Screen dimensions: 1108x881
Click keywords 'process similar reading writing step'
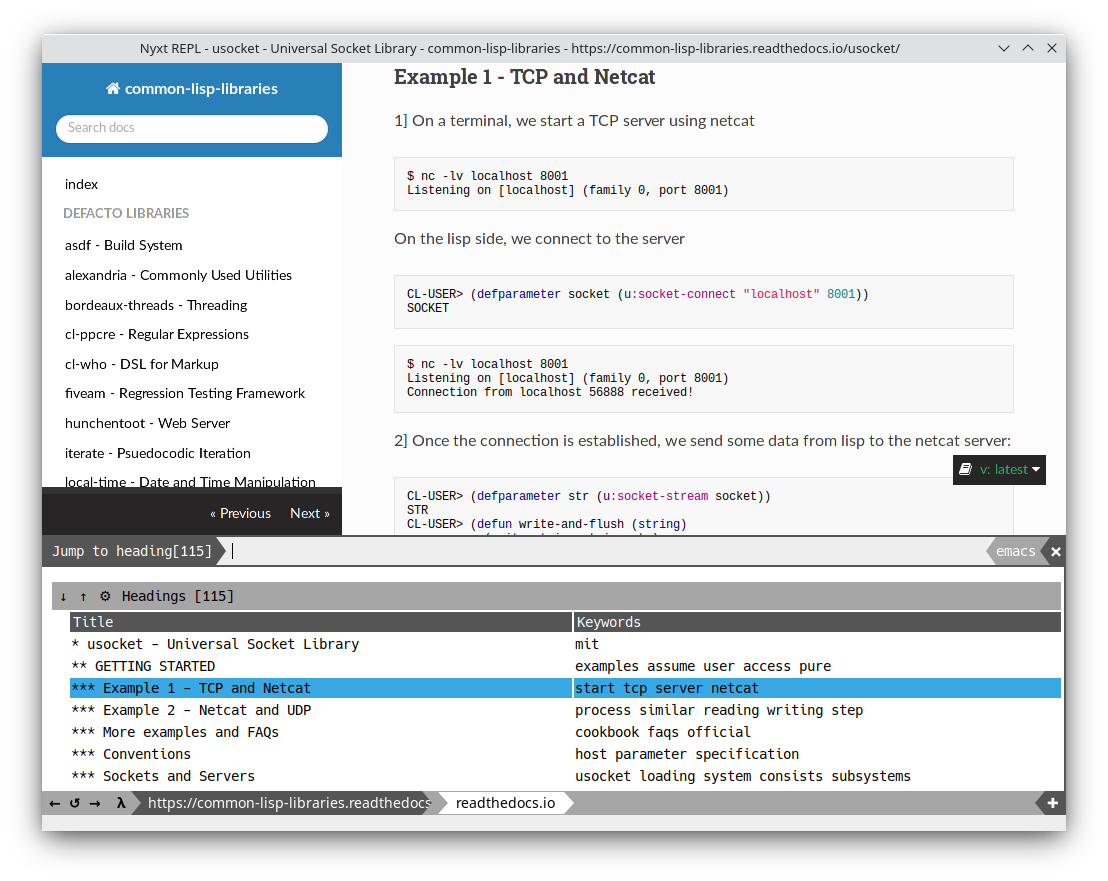pyautogui.click(x=719, y=710)
